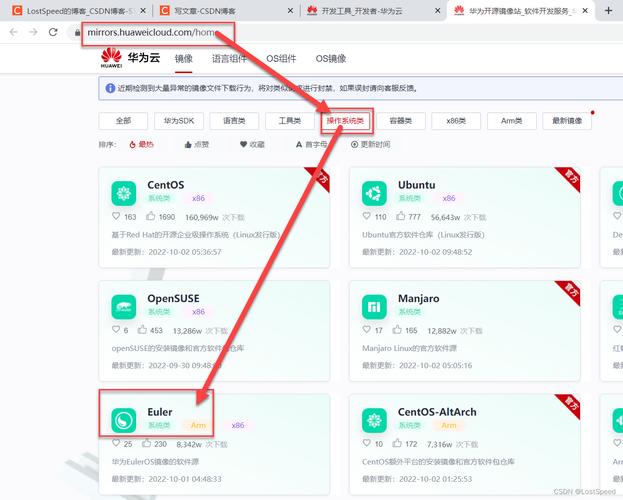Sort mirrors by 点赞
The height and width of the screenshot is (500, 623).
click(197, 144)
